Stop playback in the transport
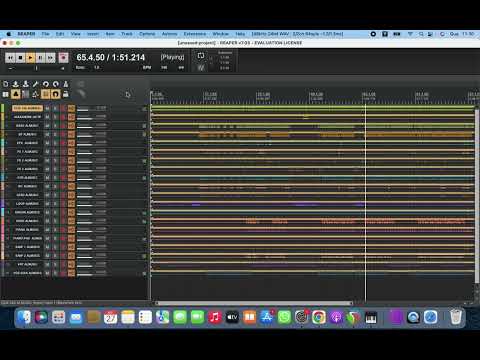 20,58
